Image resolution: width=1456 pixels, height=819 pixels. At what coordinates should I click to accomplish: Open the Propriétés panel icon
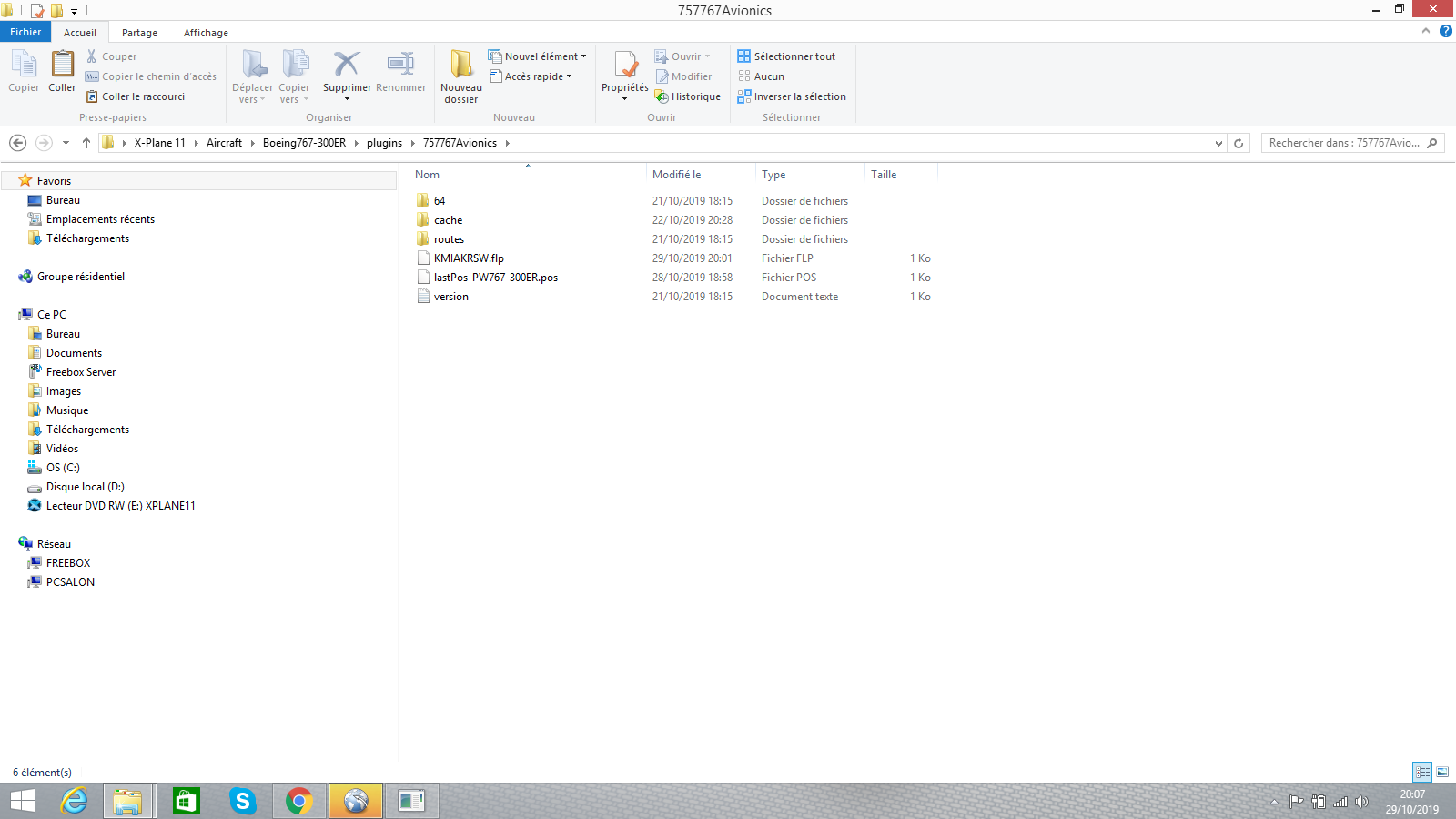point(625,75)
